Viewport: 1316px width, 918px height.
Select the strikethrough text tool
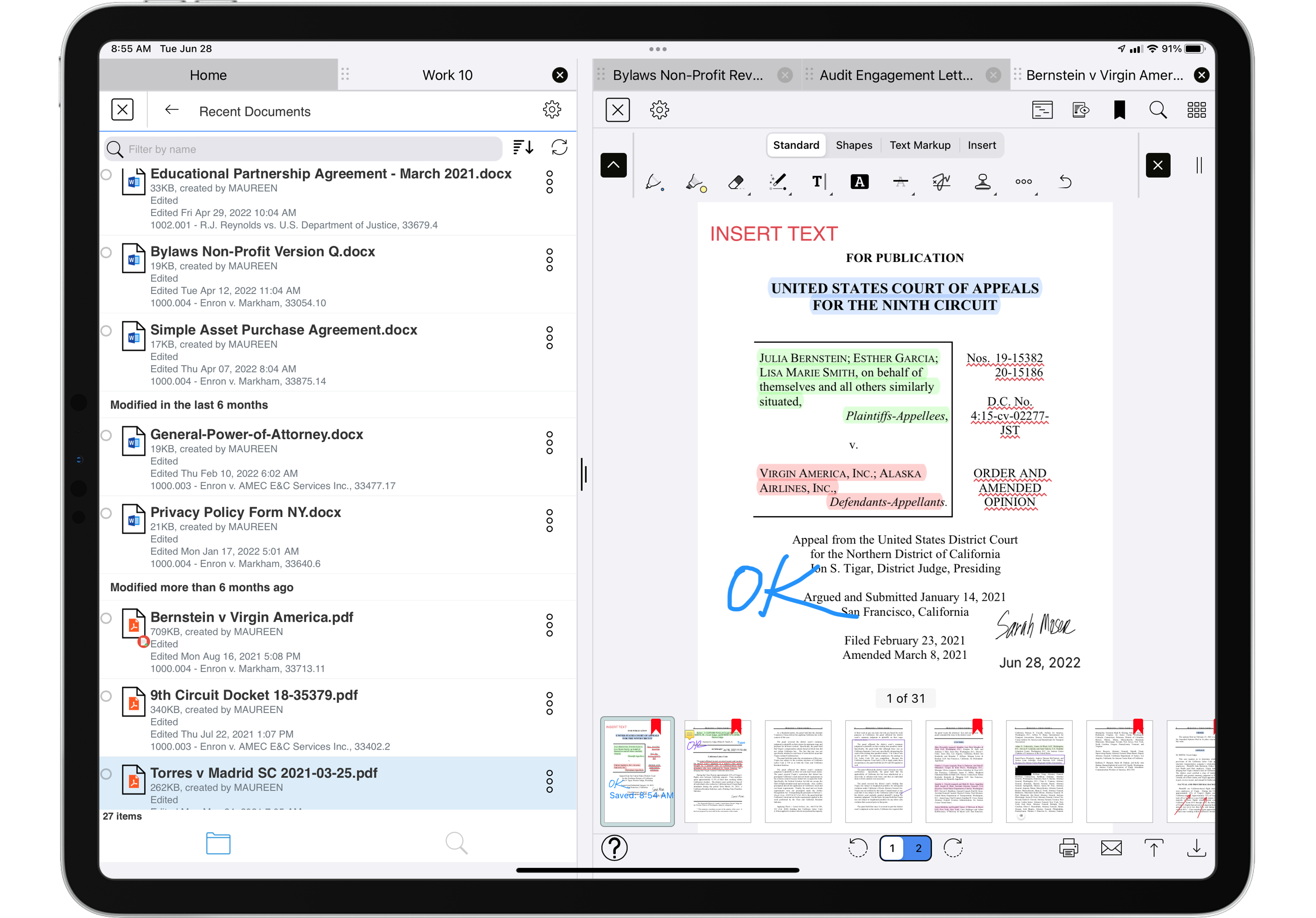pyautogui.click(x=901, y=182)
